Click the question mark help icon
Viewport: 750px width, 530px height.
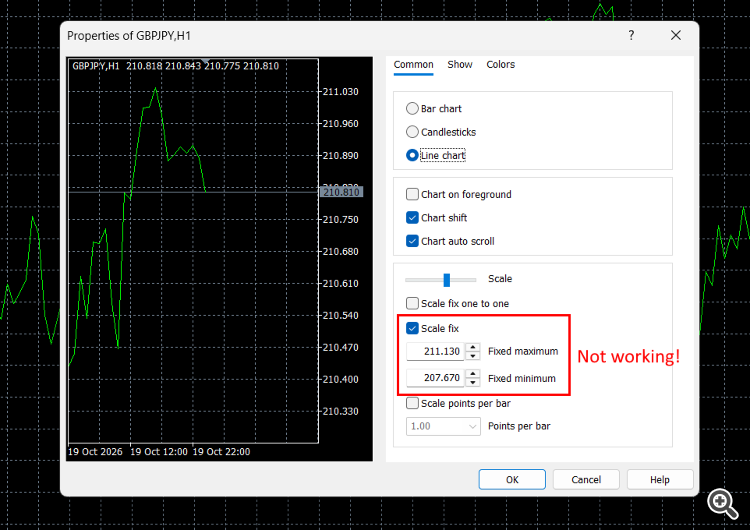(x=631, y=35)
